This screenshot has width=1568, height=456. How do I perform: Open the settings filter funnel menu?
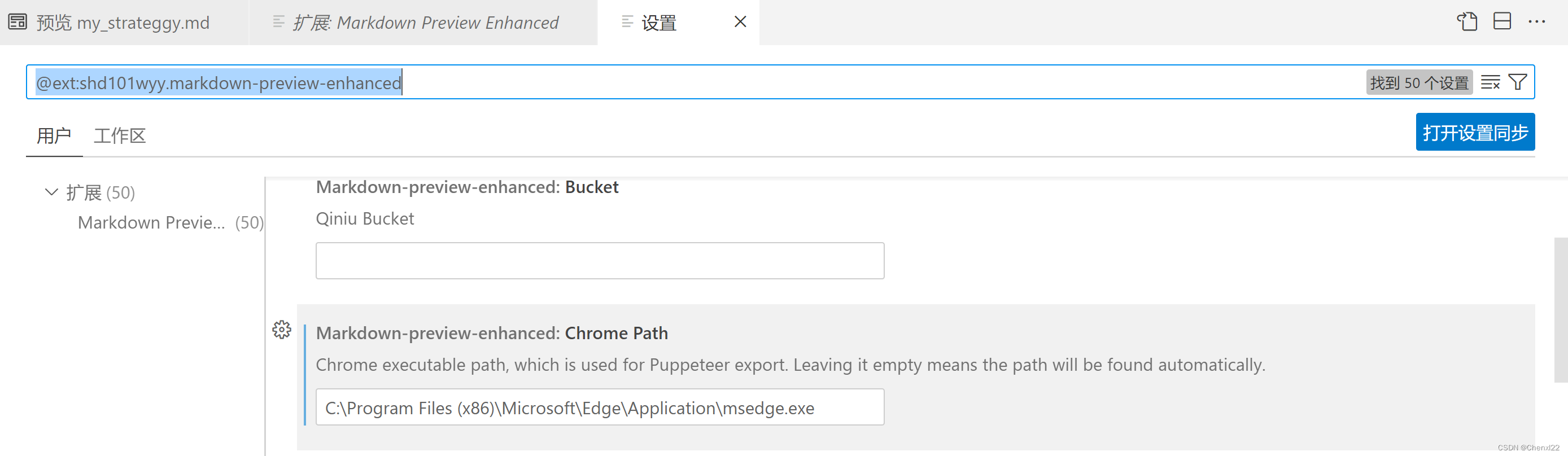coord(1518,82)
